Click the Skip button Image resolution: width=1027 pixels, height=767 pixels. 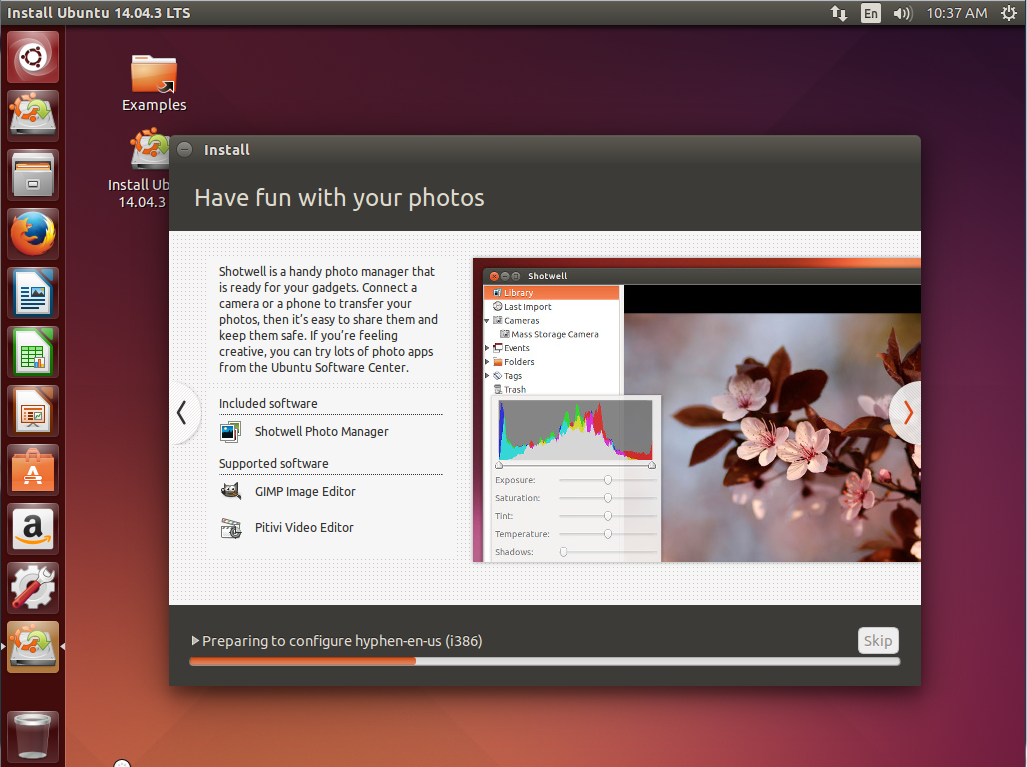(878, 641)
